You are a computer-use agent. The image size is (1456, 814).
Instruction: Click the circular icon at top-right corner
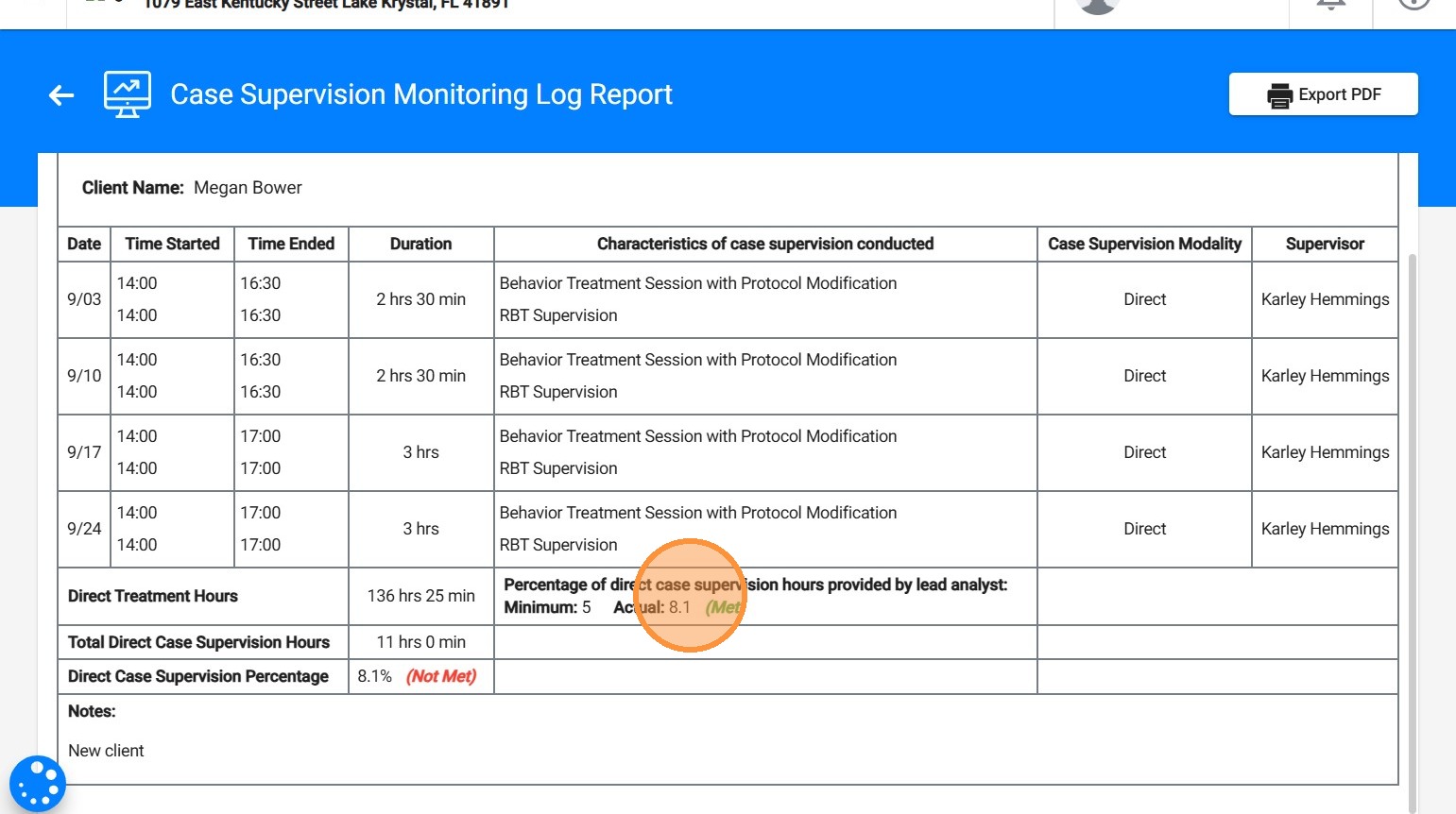1413,5
